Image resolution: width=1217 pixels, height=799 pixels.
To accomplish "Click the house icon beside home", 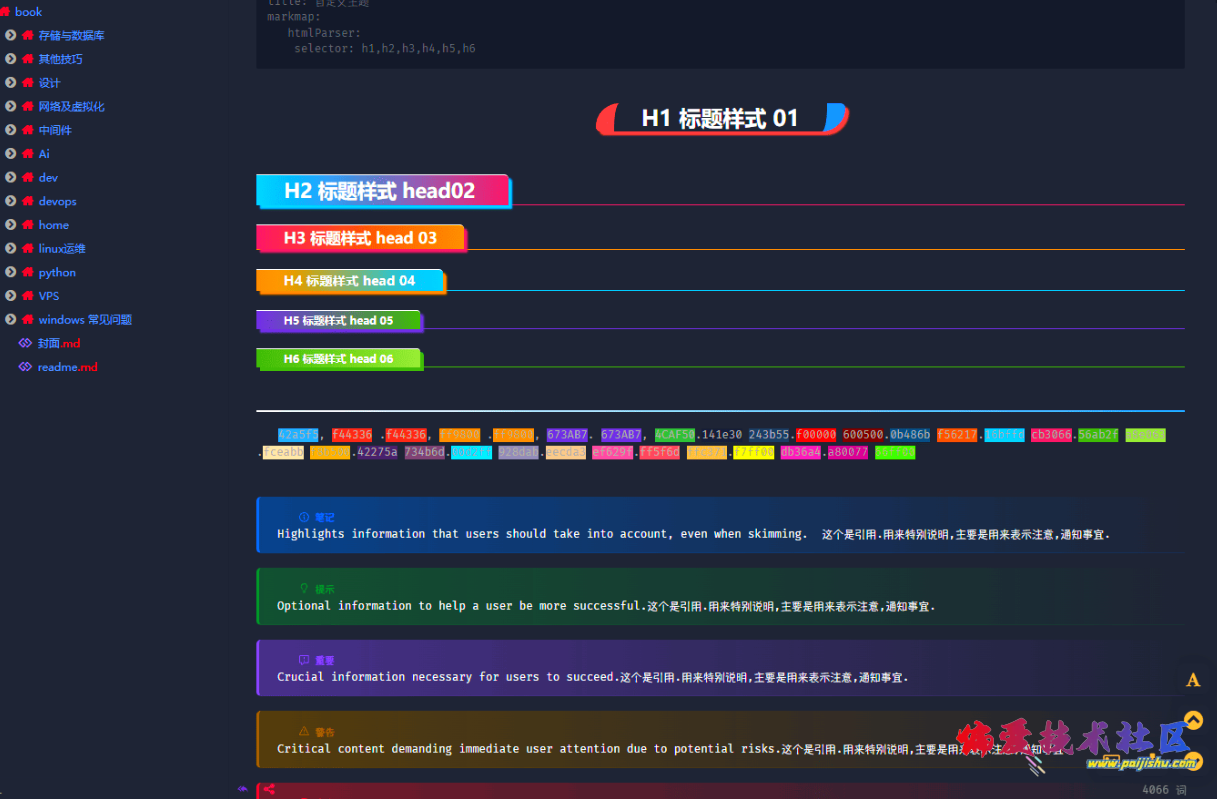I will (27, 225).
